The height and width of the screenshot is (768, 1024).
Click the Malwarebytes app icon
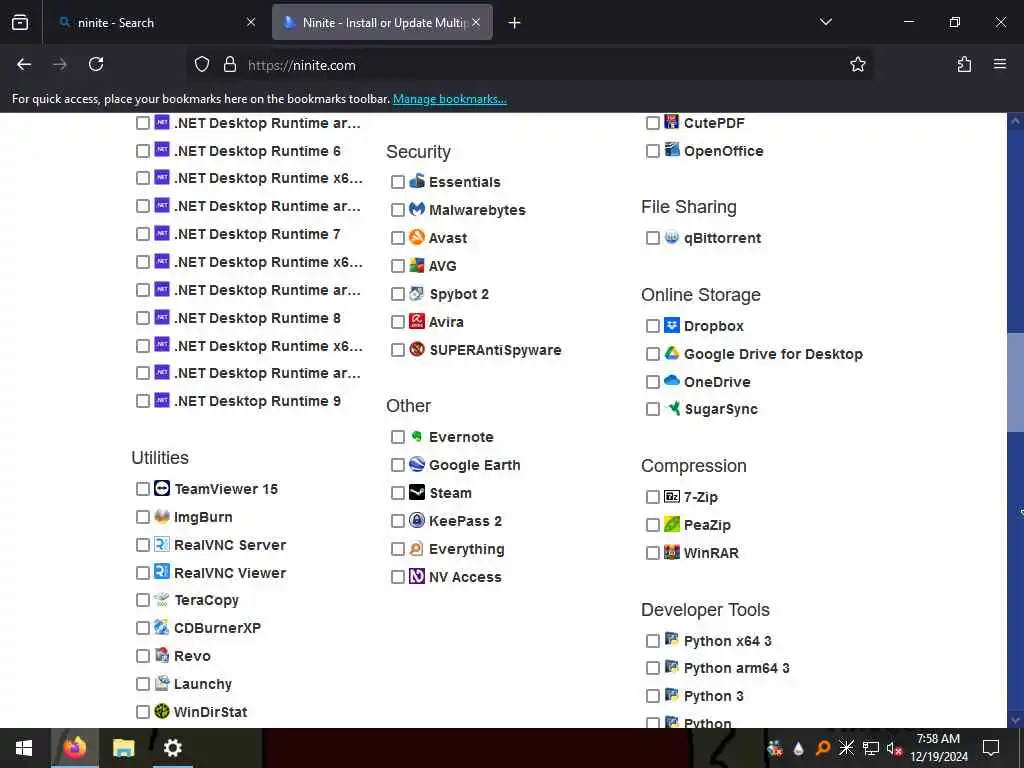(417, 209)
